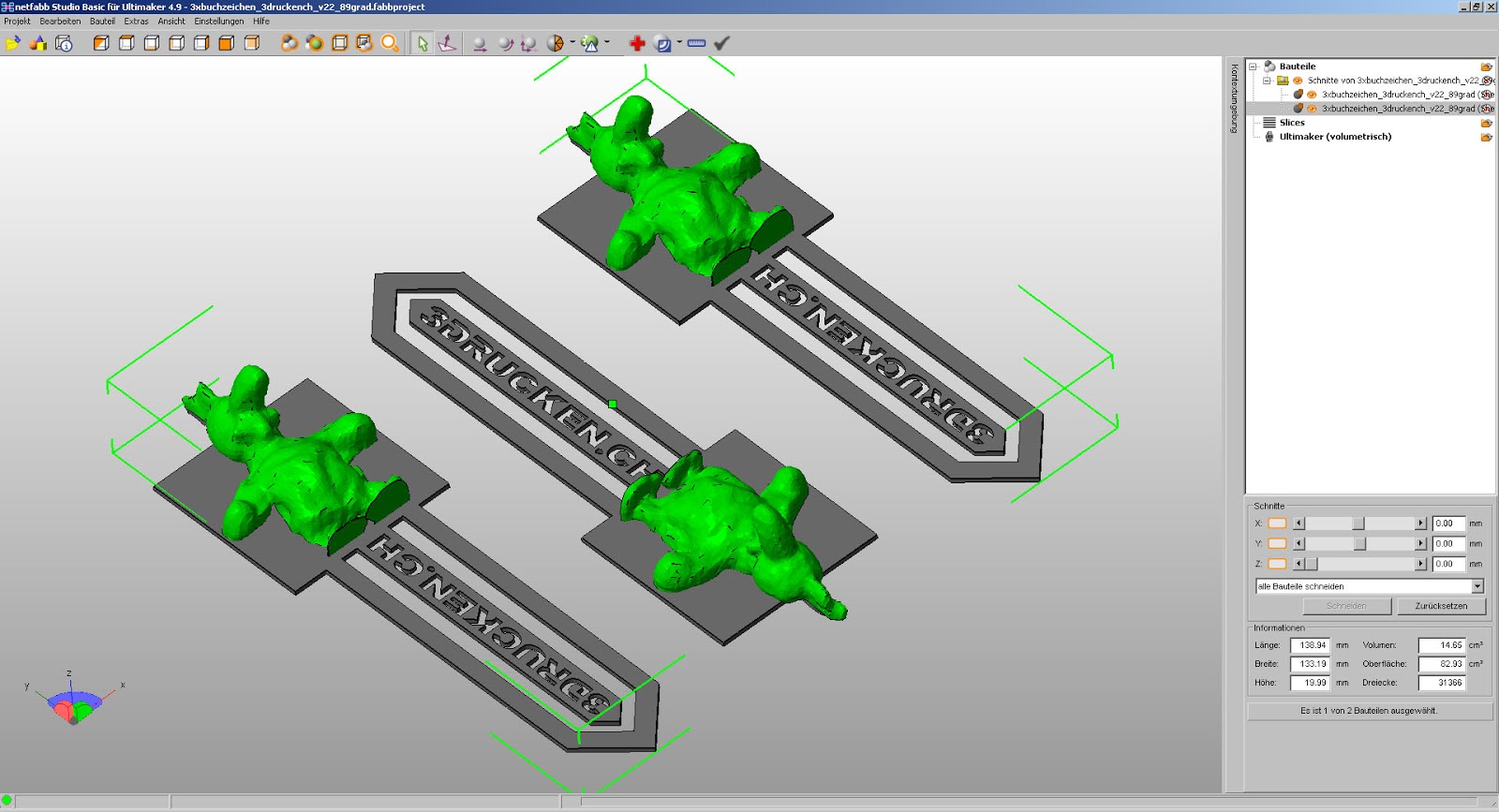
Task: Click the cut sphere icon in toolbar
Action: tap(556, 43)
